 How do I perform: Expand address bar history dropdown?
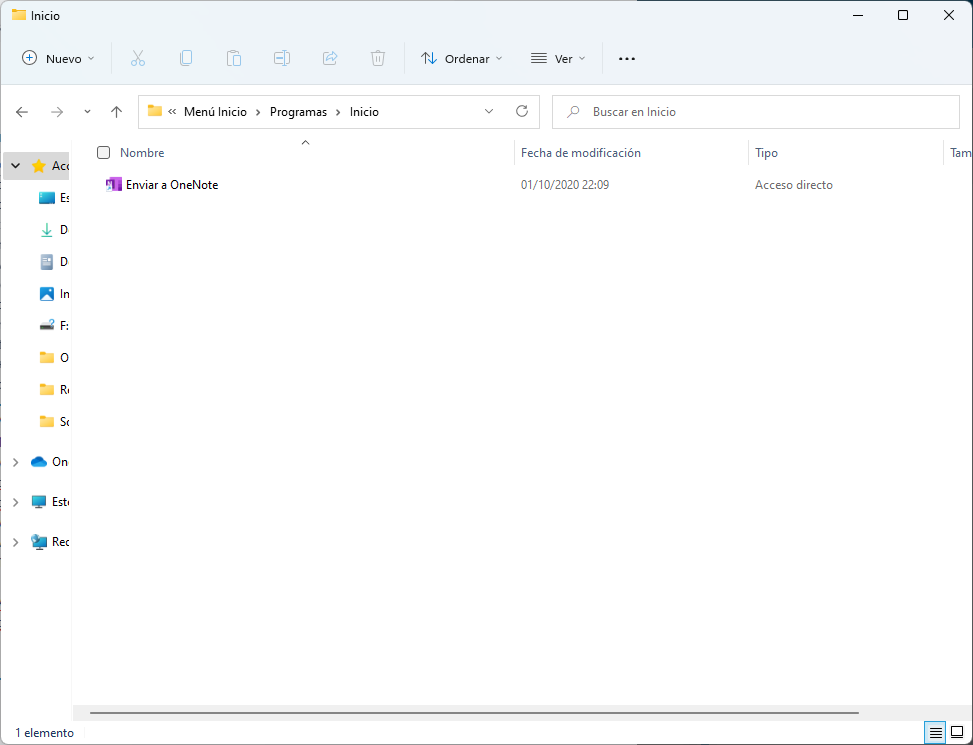tap(489, 112)
